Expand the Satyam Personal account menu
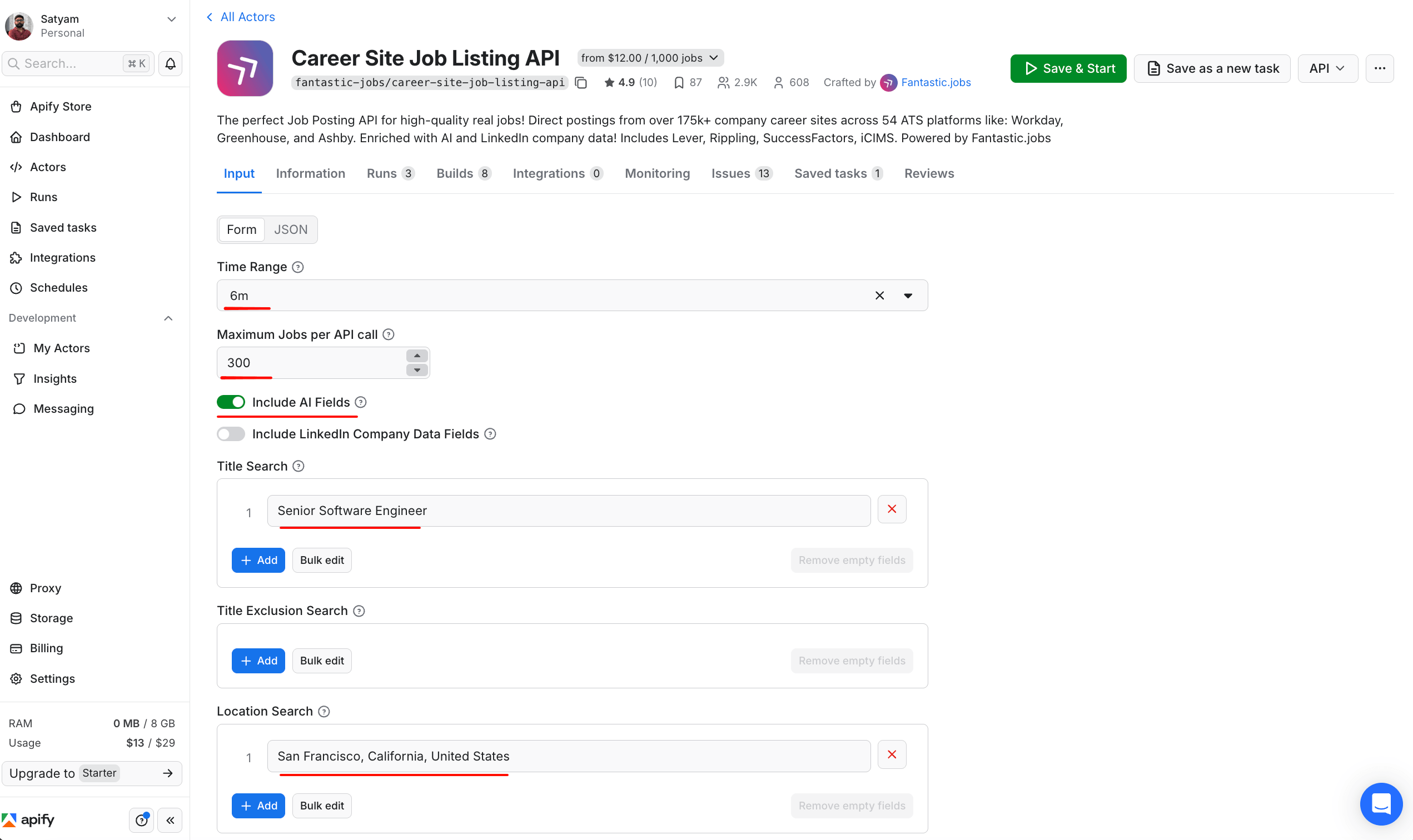The width and height of the screenshot is (1413, 840). coord(171,19)
